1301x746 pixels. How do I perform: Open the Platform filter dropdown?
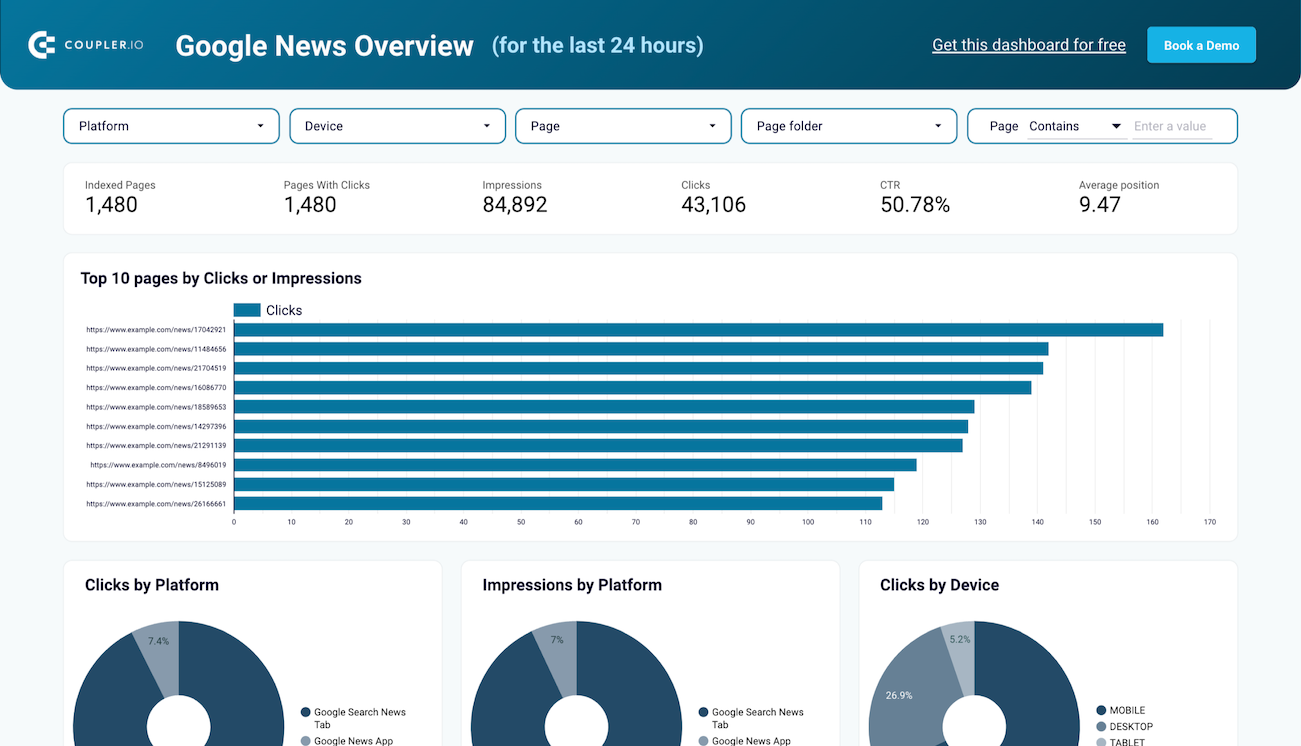point(171,126)
